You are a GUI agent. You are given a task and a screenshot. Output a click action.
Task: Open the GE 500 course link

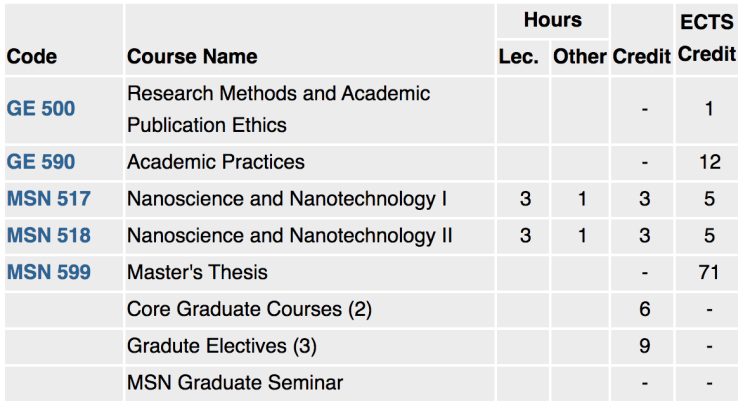coord(41,109)
